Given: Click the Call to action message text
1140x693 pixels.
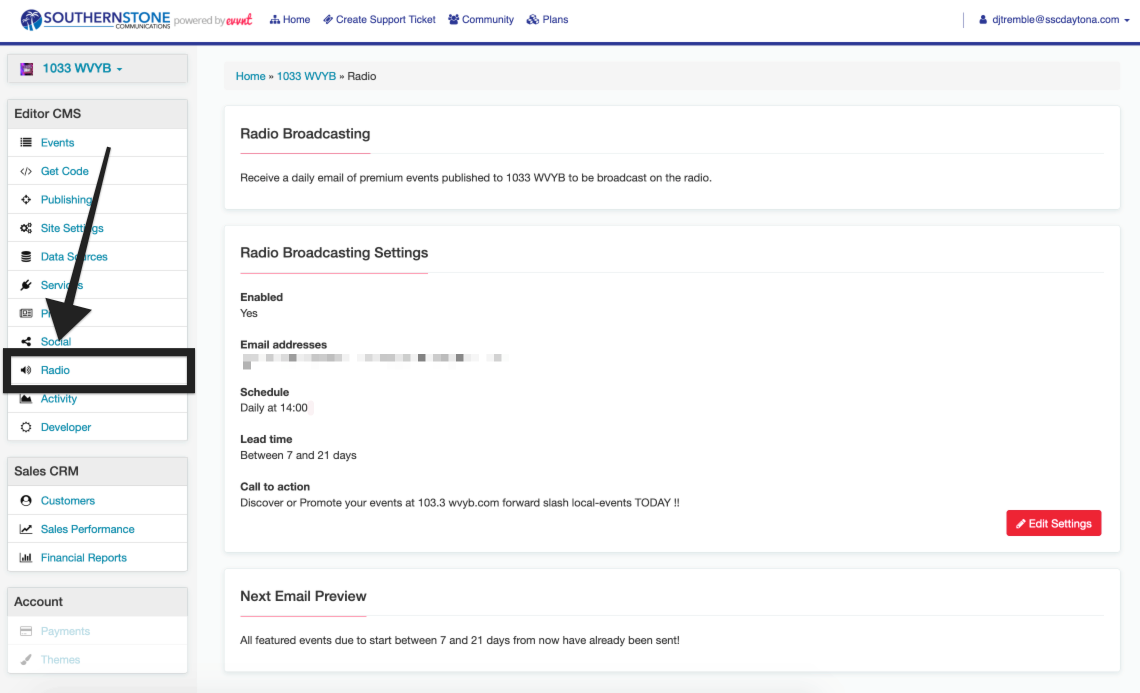Looking at the screenshot, I should [x=459, y=502].
